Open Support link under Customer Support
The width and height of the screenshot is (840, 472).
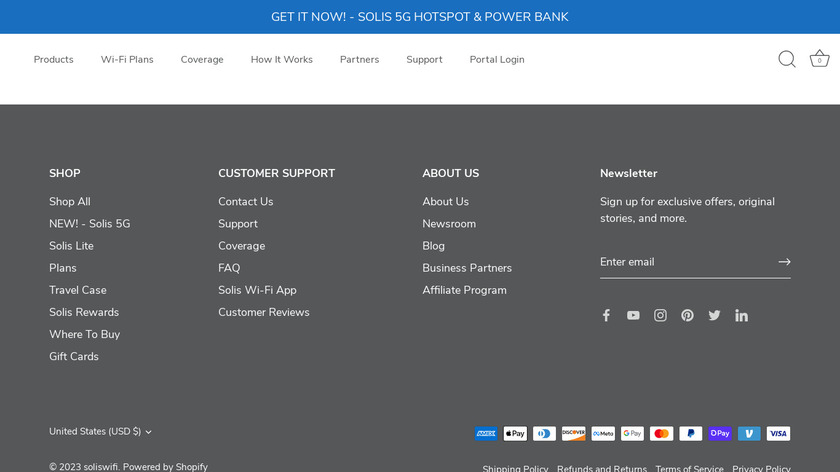238,224
